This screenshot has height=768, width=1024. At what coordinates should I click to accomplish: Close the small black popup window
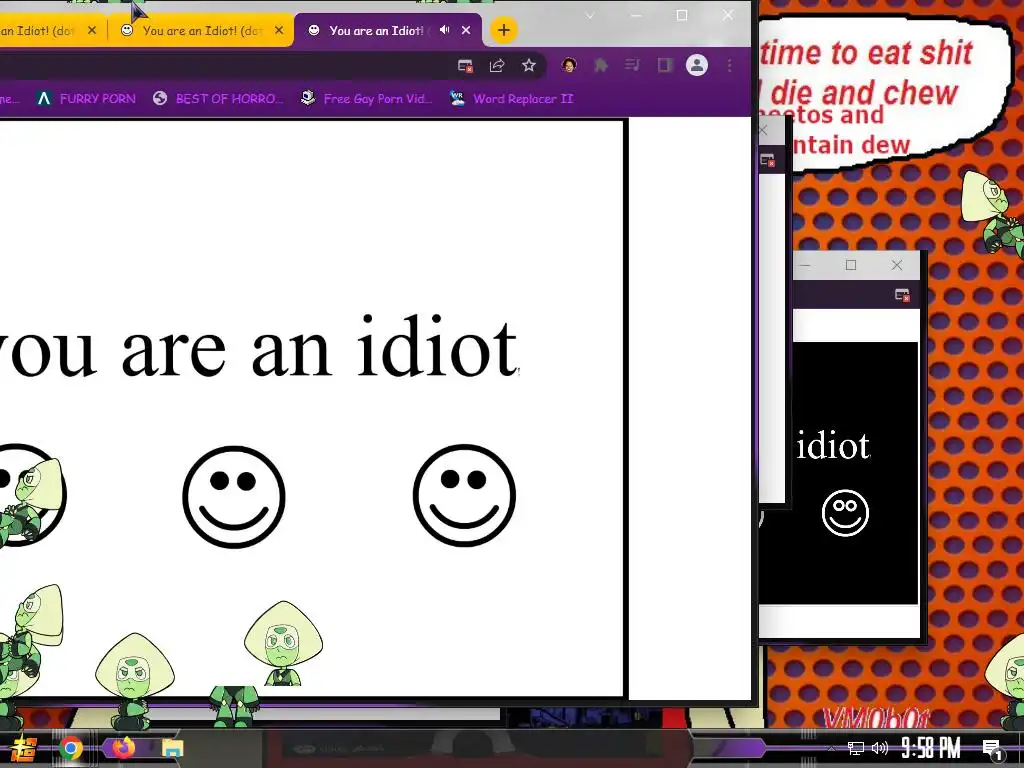pyautogui.click(x=897, y=265)
